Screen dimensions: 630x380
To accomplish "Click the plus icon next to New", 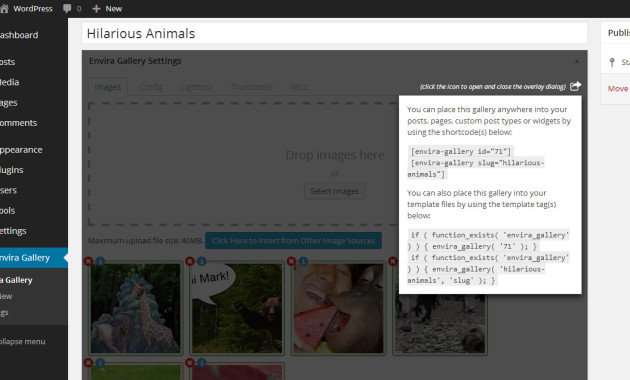I will point(96,8).
